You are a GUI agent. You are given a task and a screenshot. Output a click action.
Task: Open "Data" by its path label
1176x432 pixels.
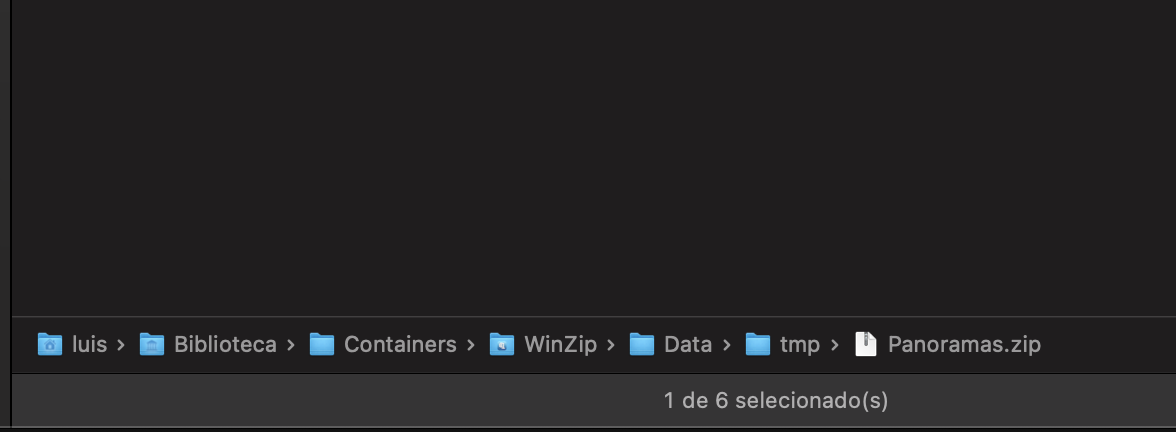coord(688,345)
